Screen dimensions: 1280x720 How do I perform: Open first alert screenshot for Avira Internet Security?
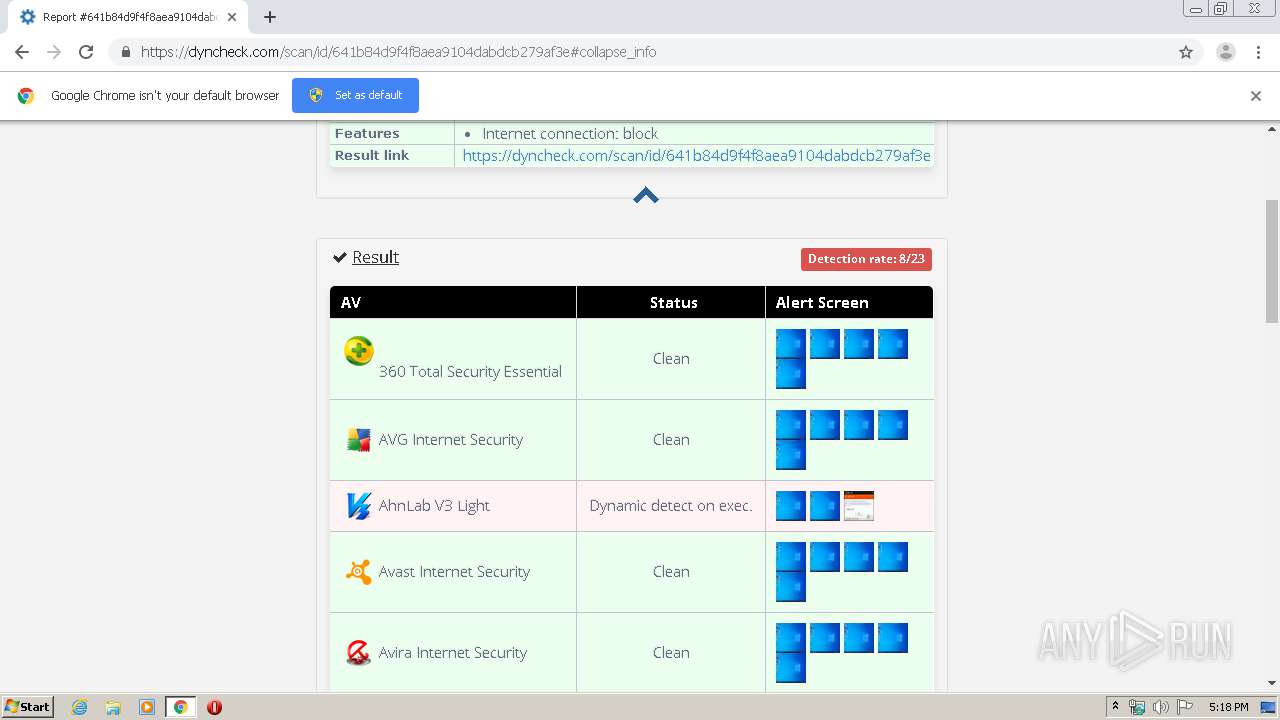[x=791, y=638]
